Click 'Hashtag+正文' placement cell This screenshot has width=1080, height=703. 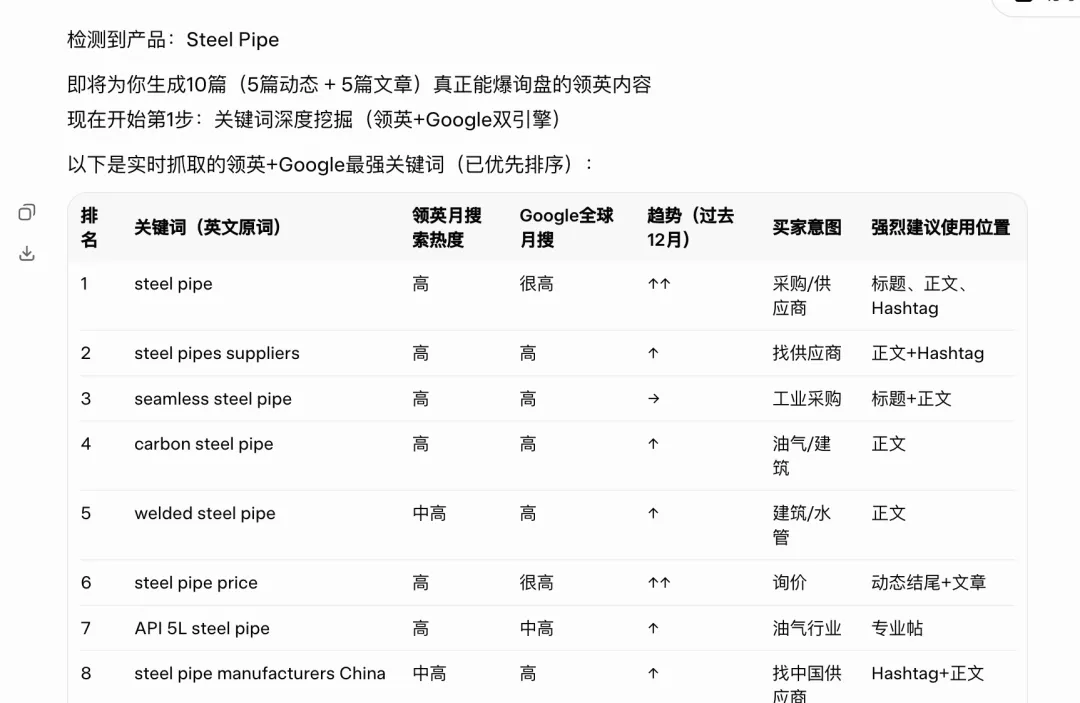[927, 673]
